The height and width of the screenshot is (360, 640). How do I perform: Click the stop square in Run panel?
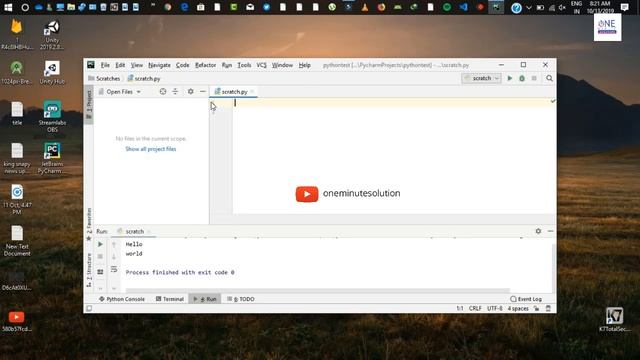coord(100,257)
